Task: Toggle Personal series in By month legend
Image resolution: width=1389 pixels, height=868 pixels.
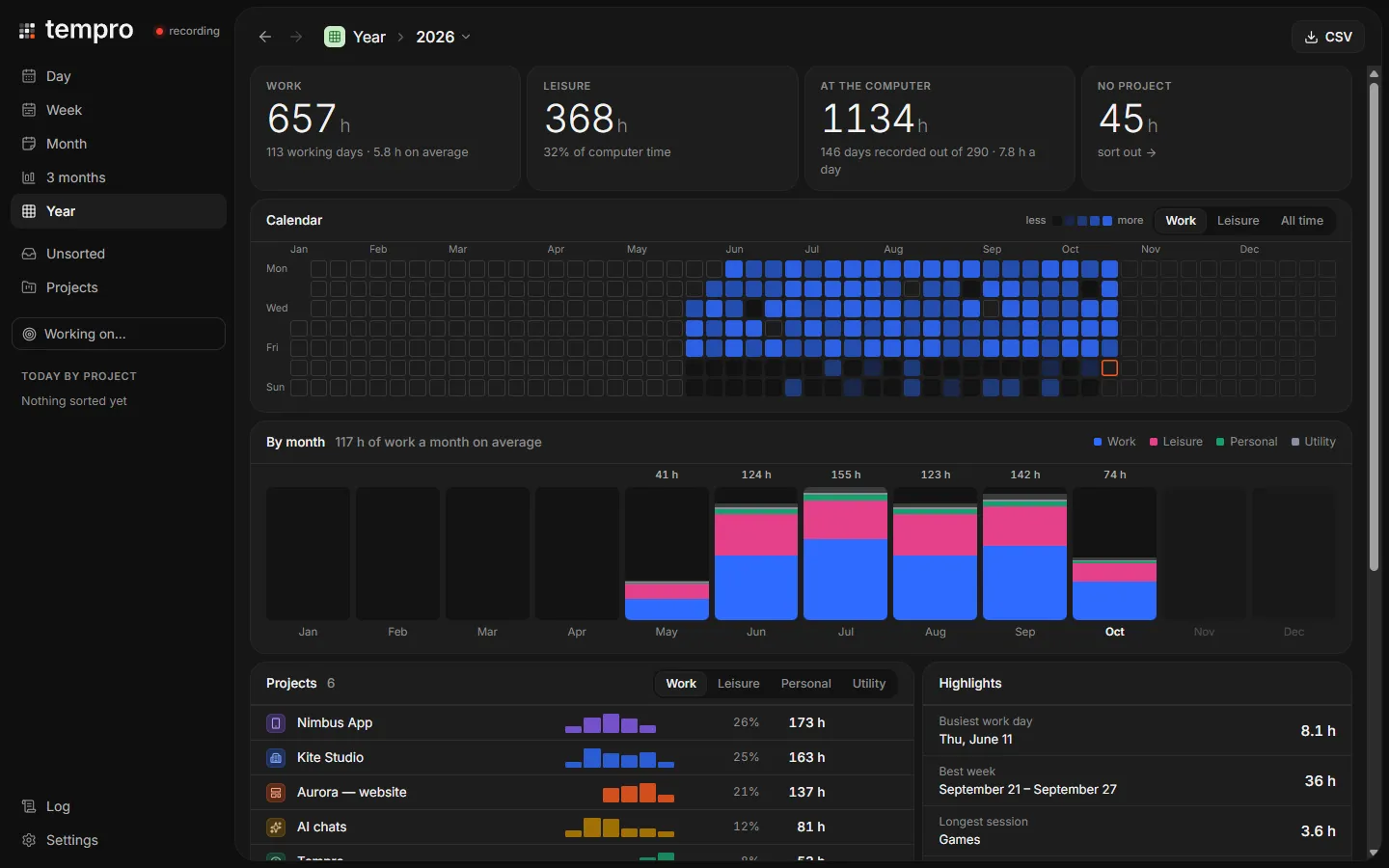Action: [x=1246, y=442]
